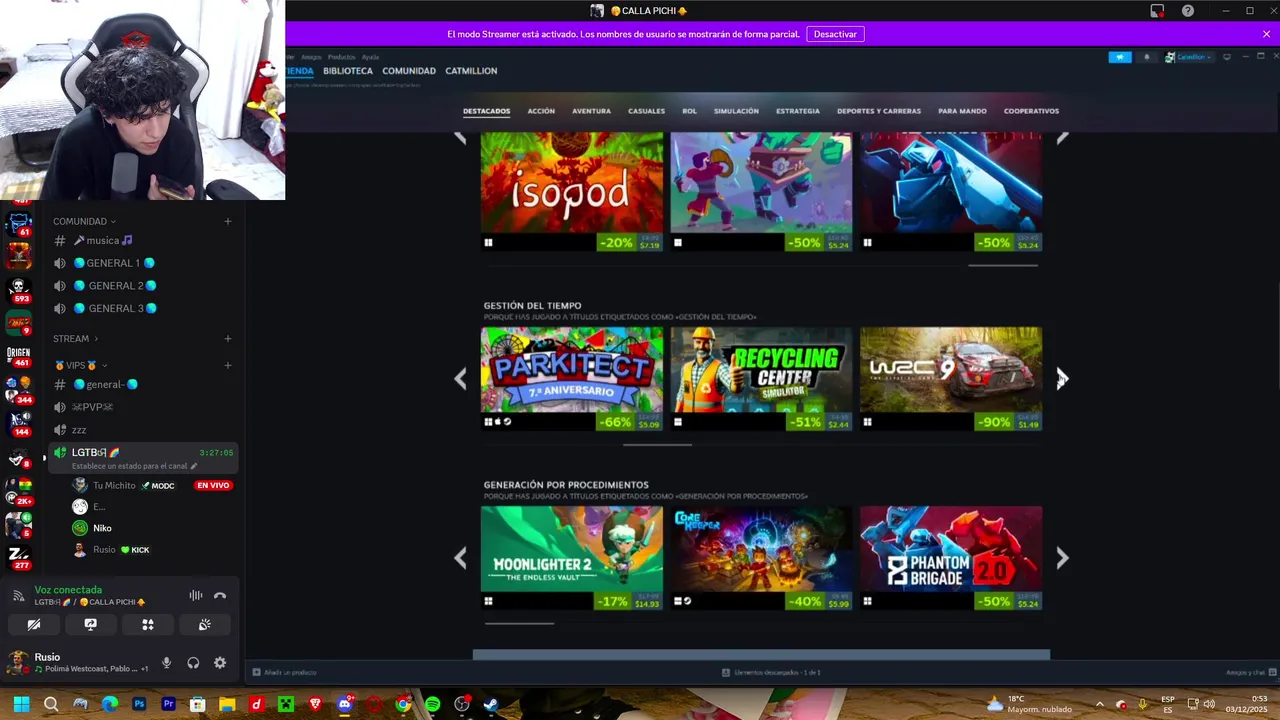Join the PVP voice channel

[x=143, y=407]
